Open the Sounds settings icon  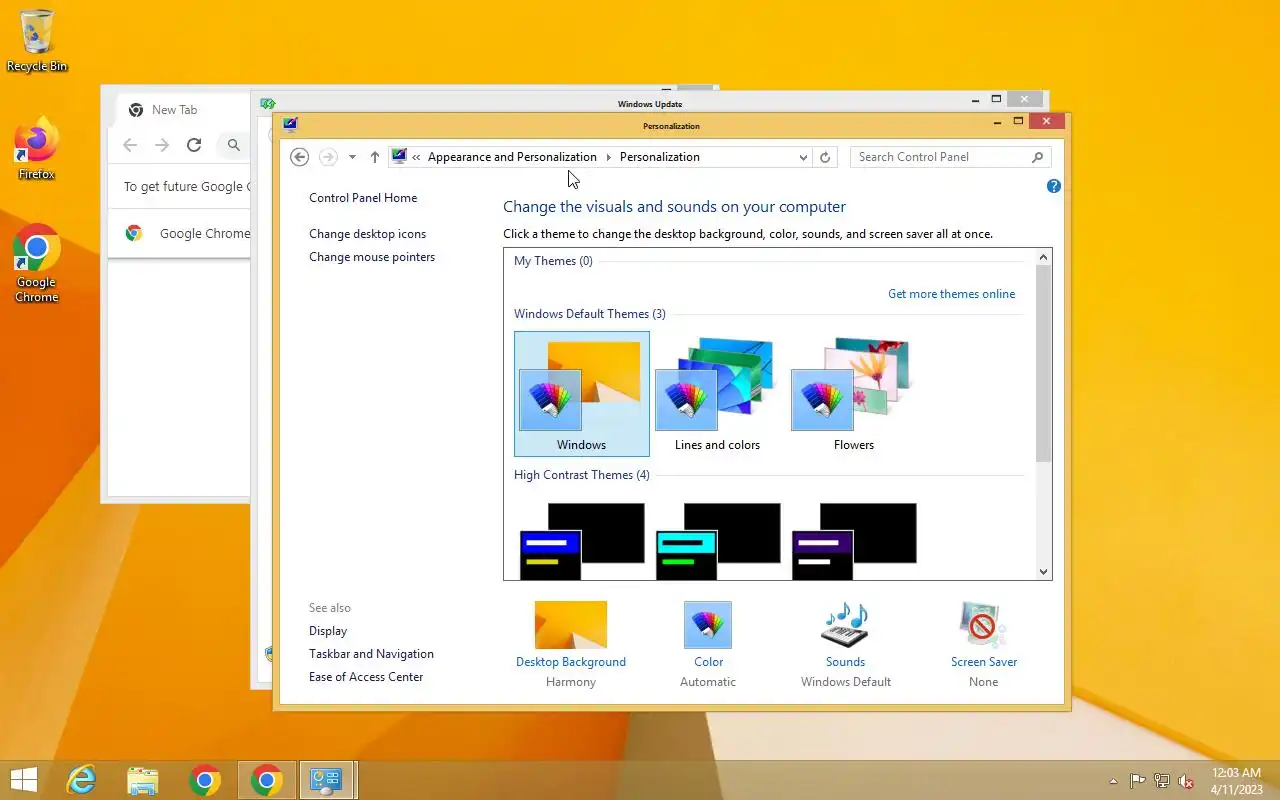[x=845, y=625]
